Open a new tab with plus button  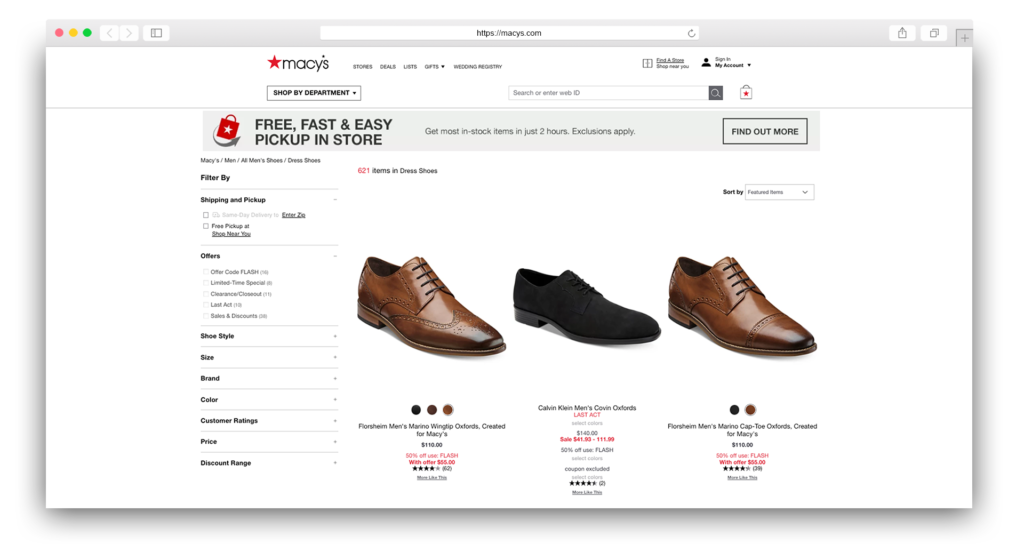click(x=964, y=38)
